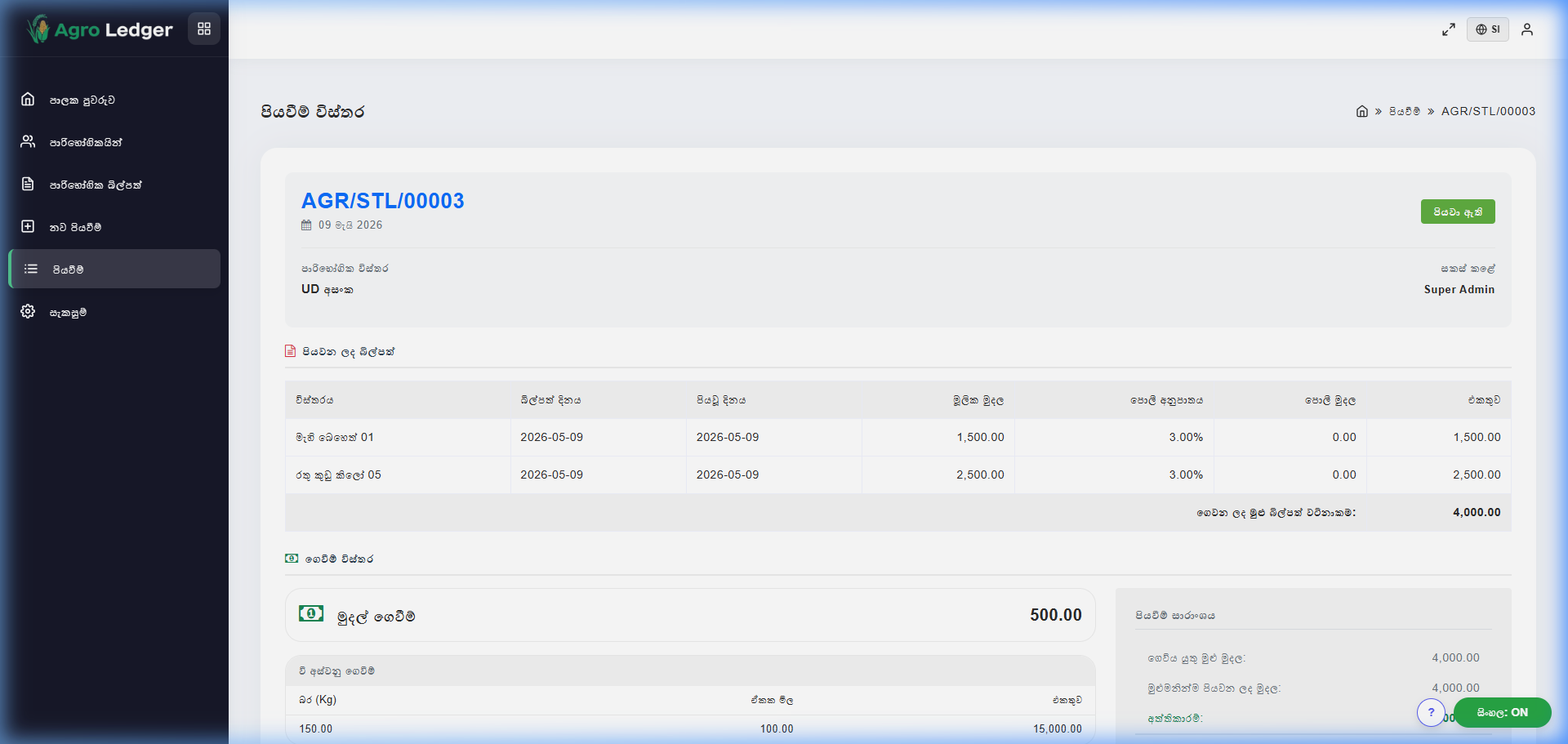Click the calendar icon near 09 date
Screen dimensions: 1568x744
(306, 225)
